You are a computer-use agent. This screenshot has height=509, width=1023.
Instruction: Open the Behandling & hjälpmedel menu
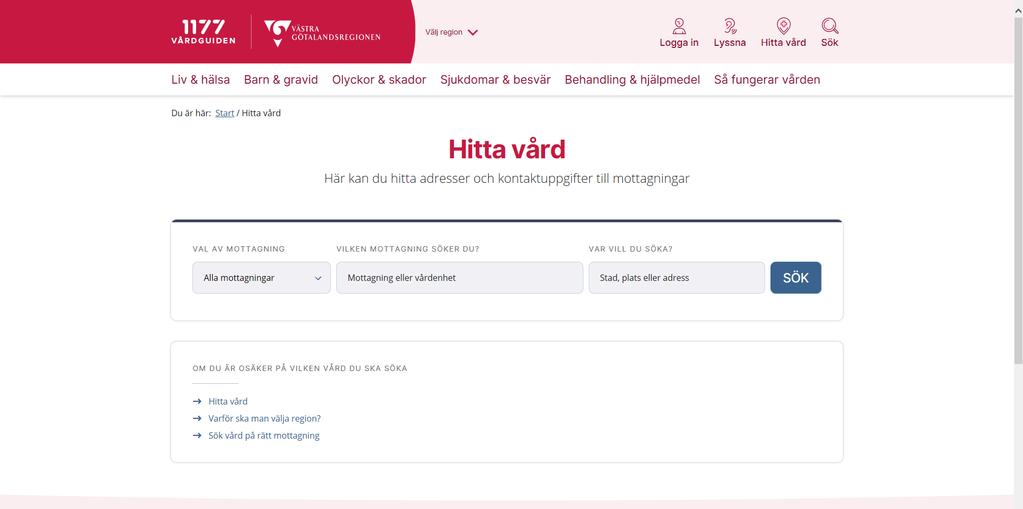click(x=632, y=80)
